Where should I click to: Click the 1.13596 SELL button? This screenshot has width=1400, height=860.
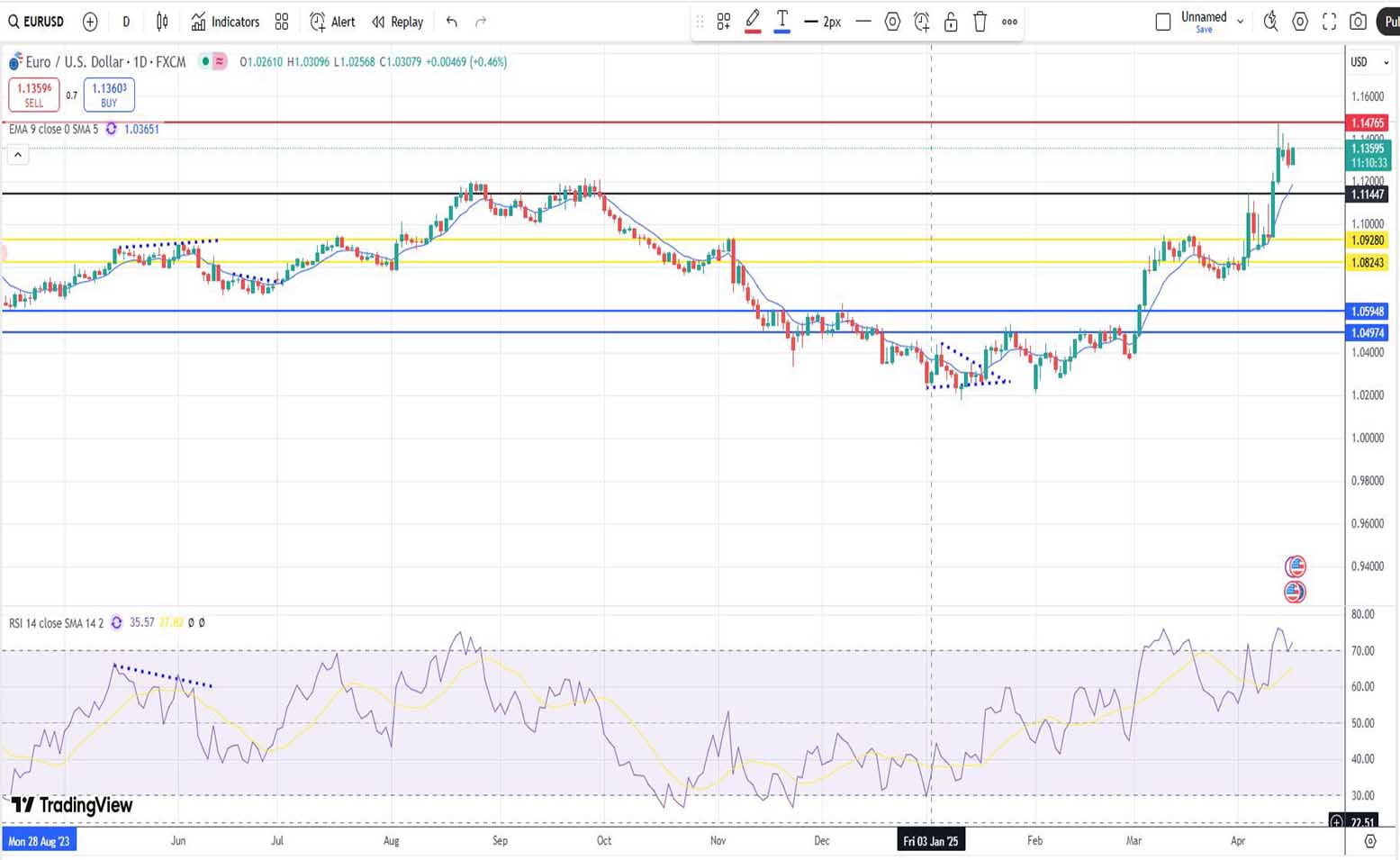coord(34,95)
